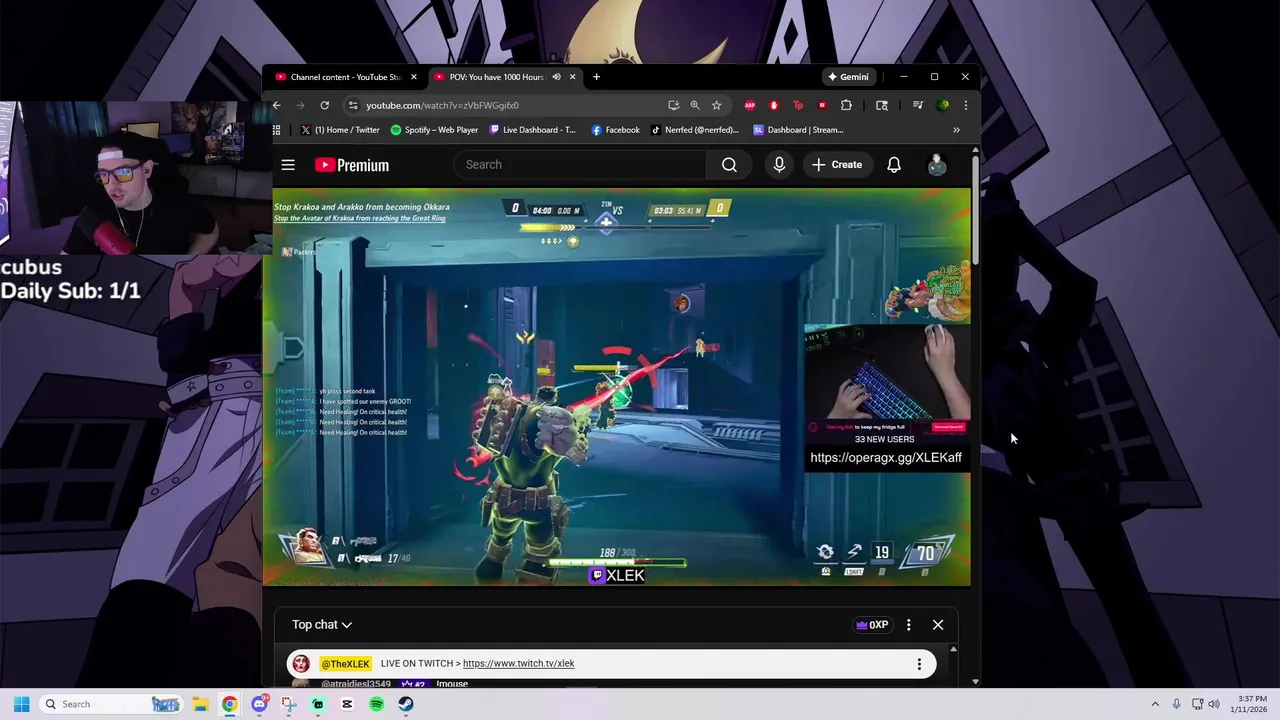
Task: Close the live chat panel
Action: pyautogui.click(x=938, y=625)
